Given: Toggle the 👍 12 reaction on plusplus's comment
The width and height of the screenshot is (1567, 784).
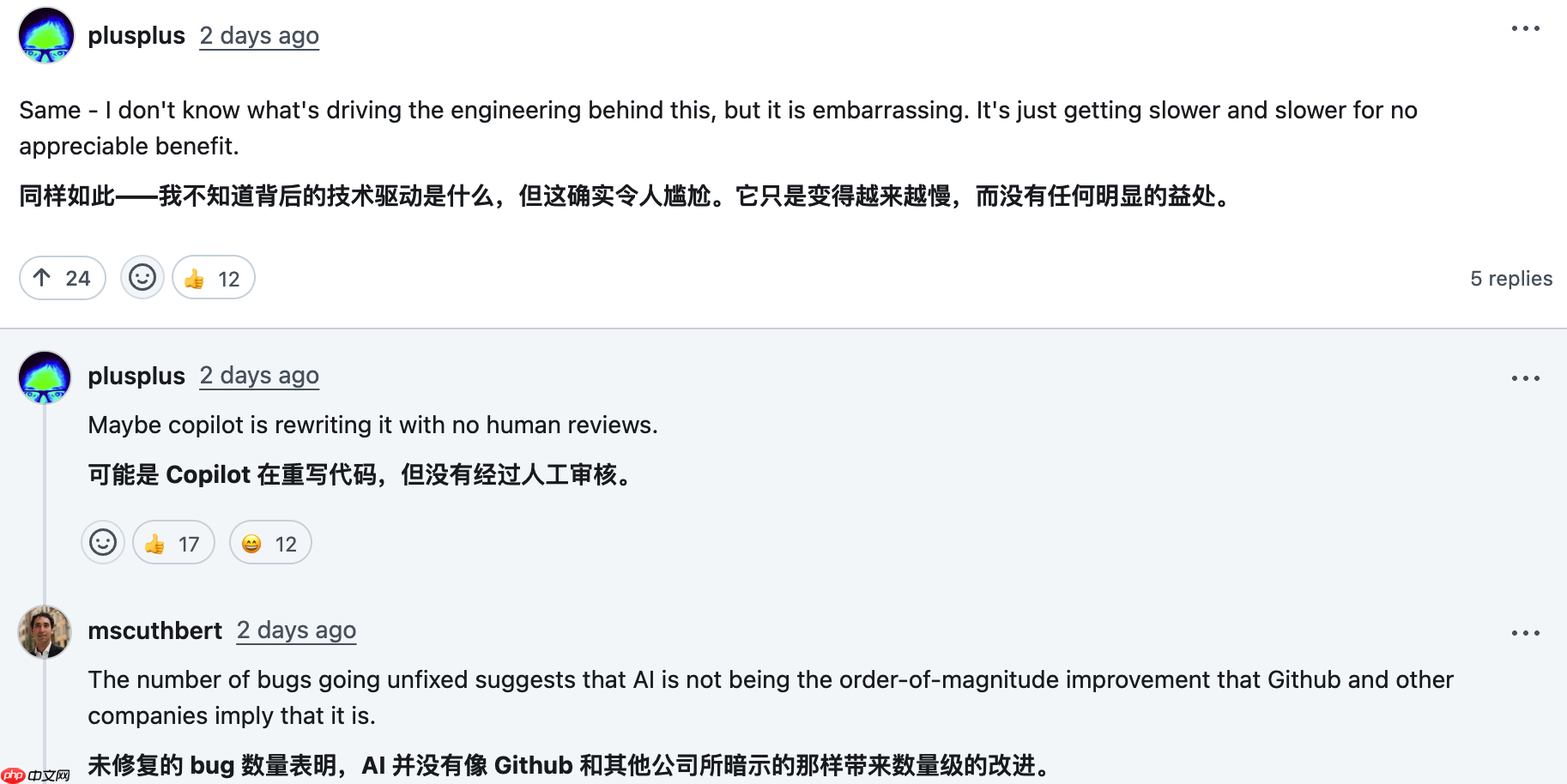Looking at the screenshot, I should coord(212,277).
